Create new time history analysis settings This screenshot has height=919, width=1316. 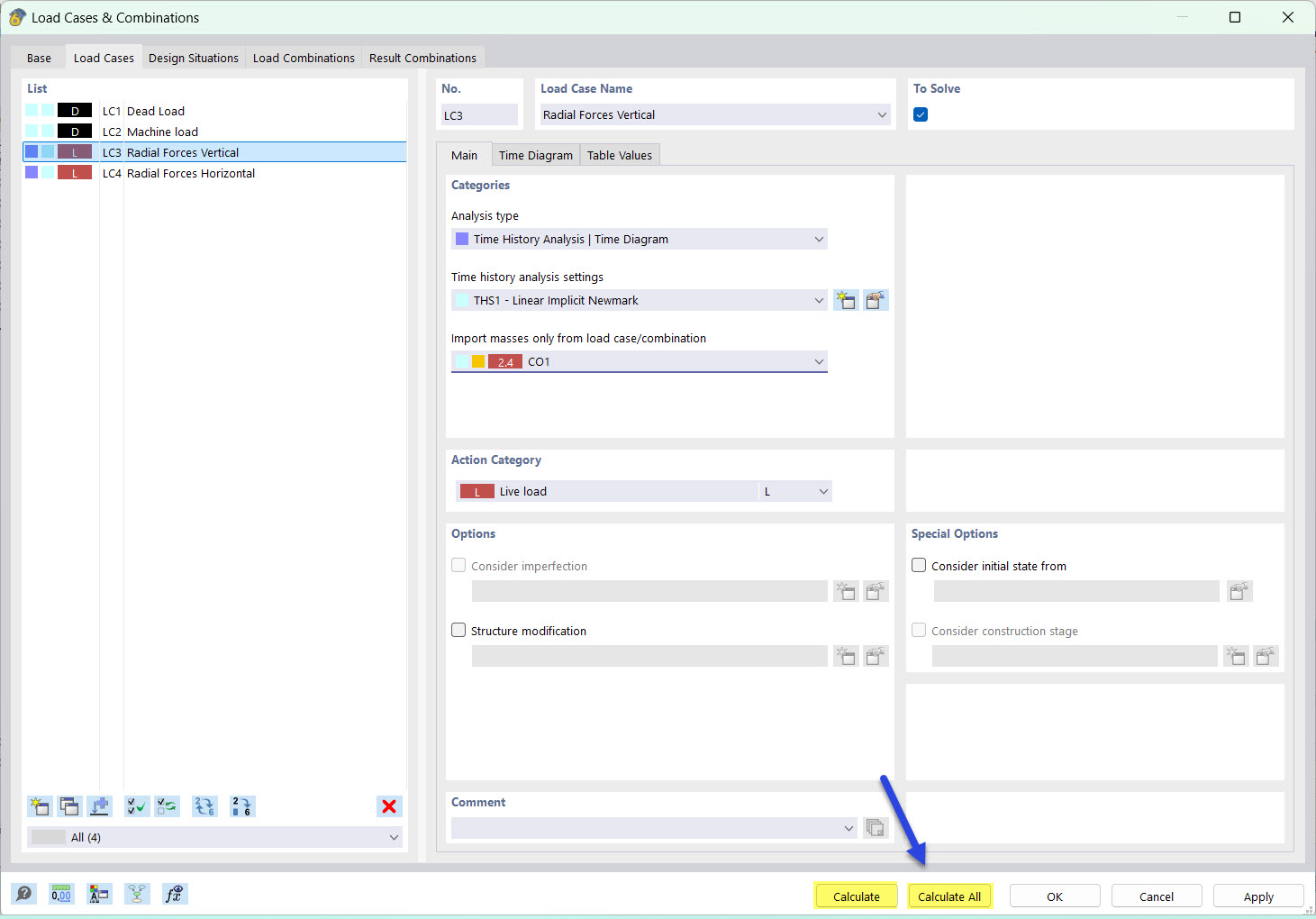[x=845, y=300]
